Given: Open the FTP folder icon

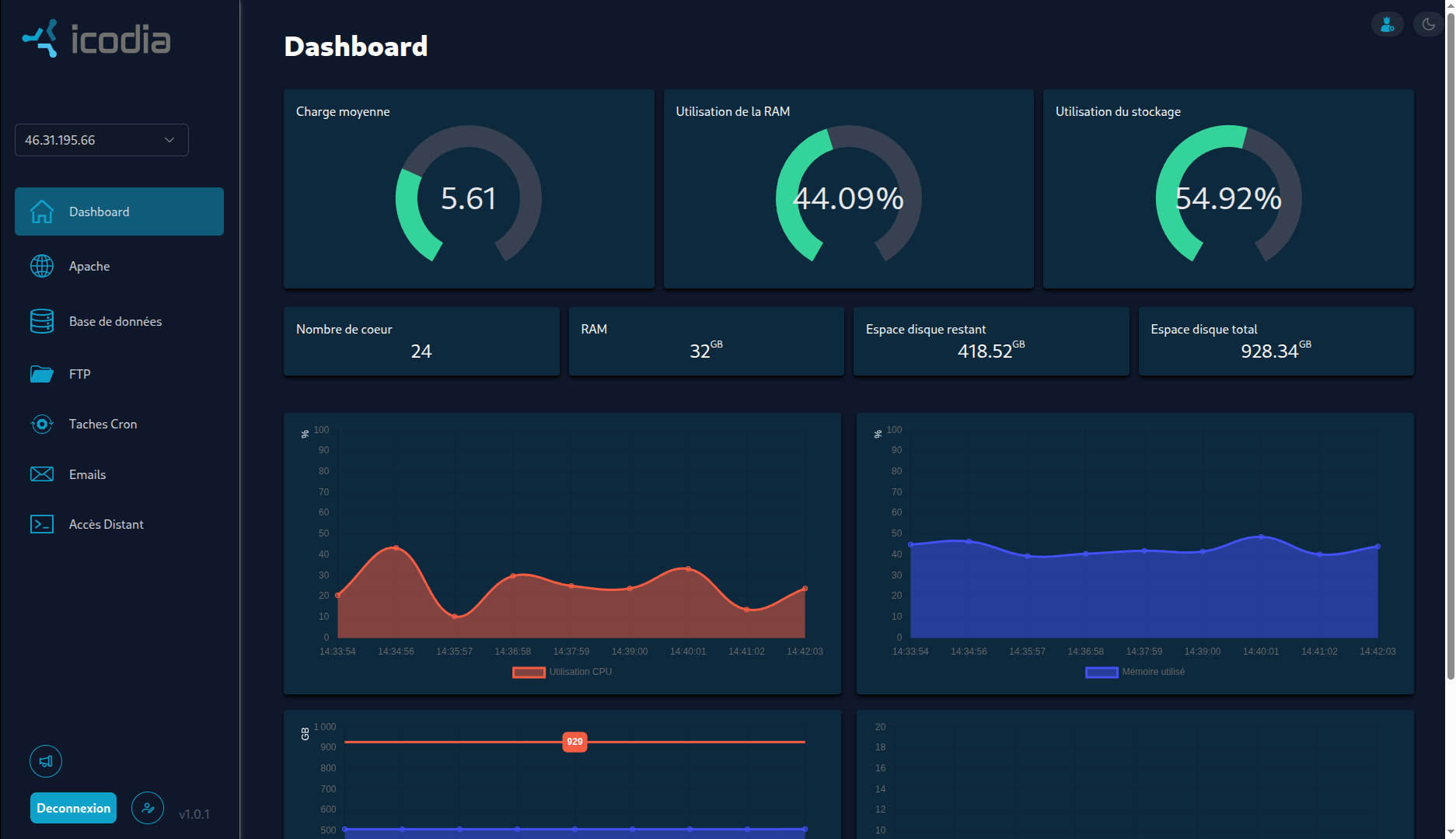Looking at the screenshot, I should point(42,374).
